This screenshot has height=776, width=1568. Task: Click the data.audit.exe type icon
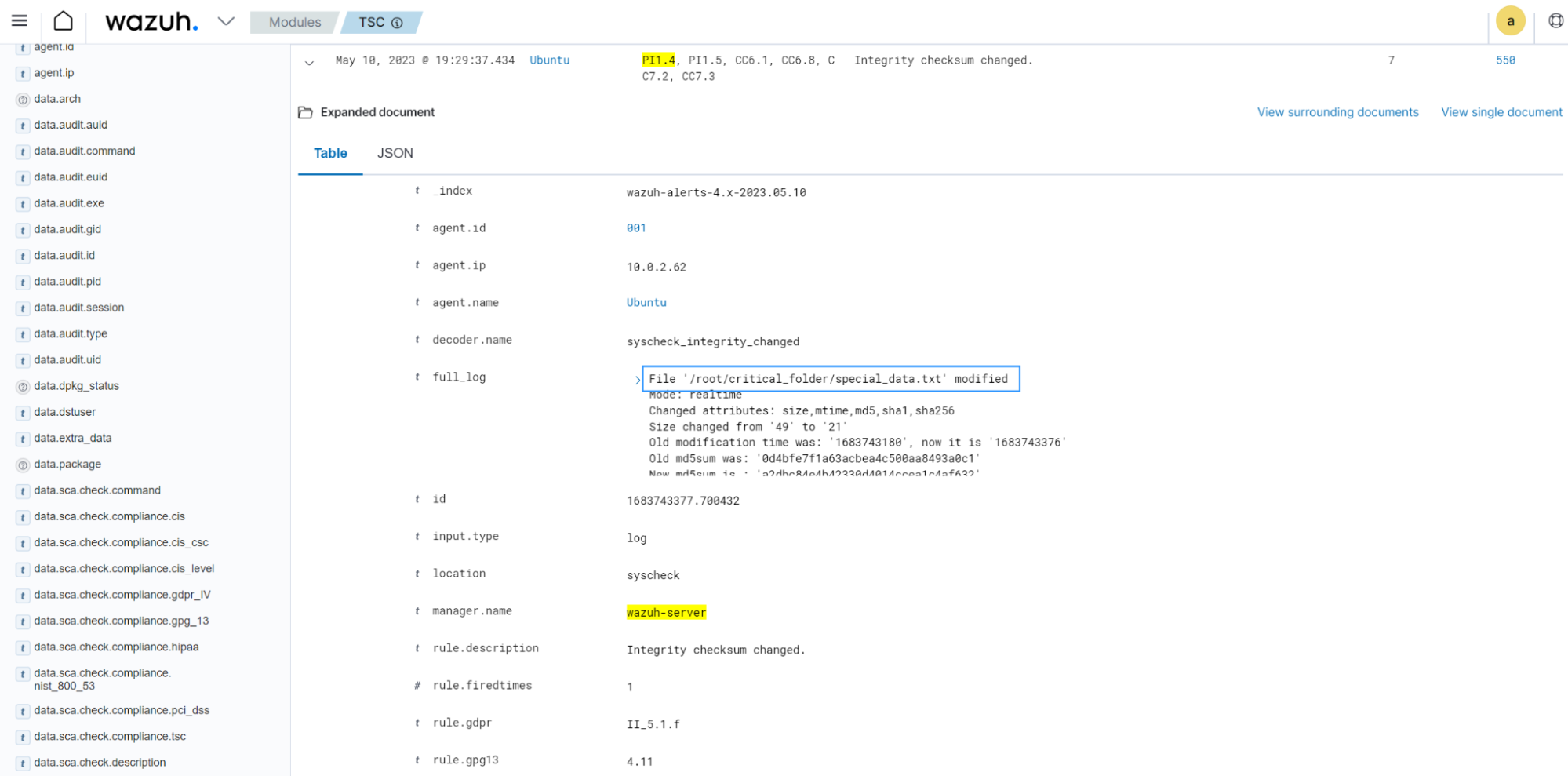23,204
